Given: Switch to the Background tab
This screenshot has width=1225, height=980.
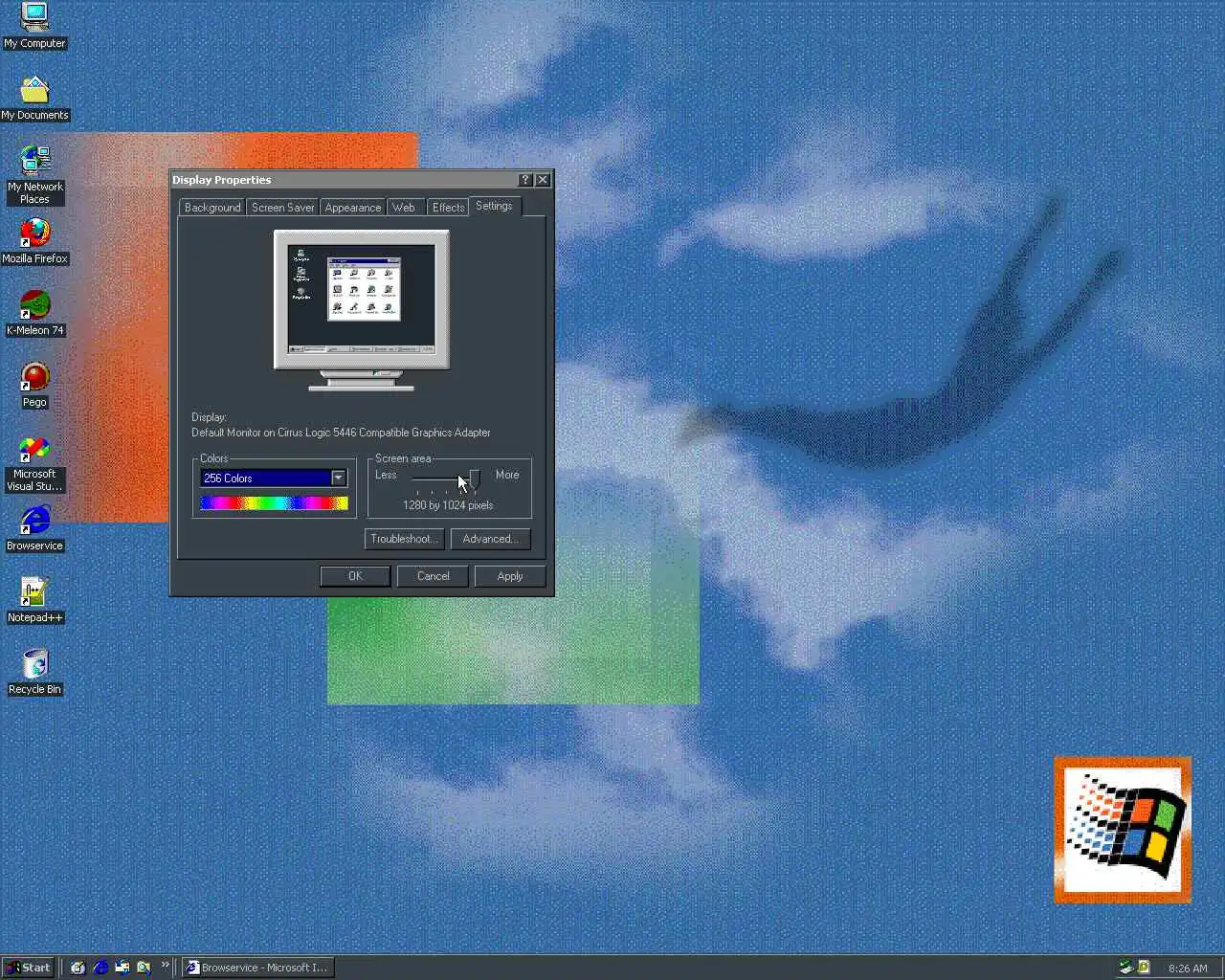Looking at the screenshot, I should point(212,208).
